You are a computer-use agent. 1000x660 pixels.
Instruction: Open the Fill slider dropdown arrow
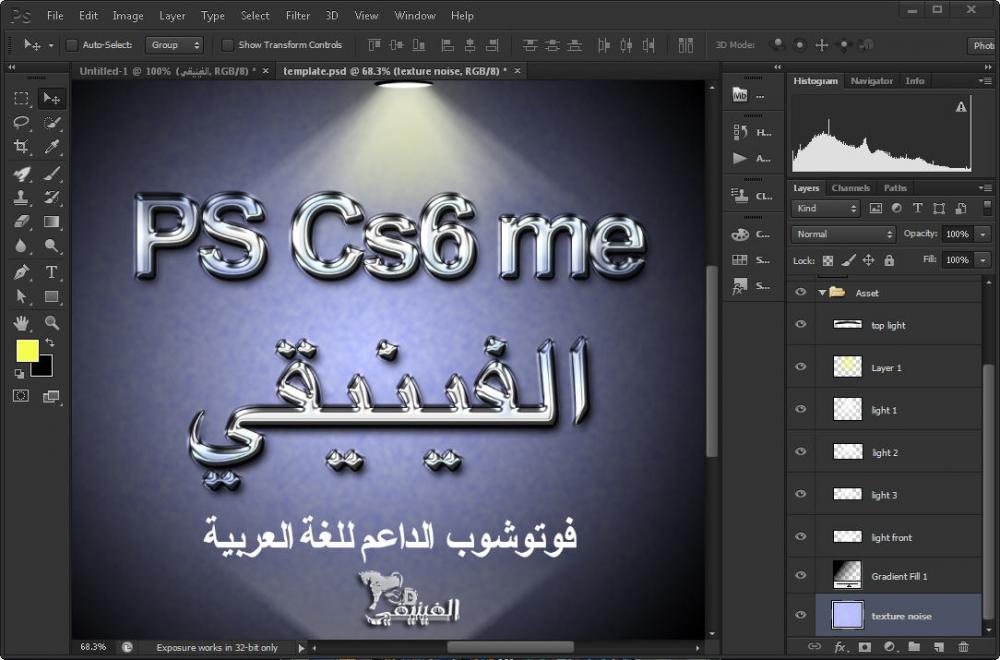click(x=983, y=260)
